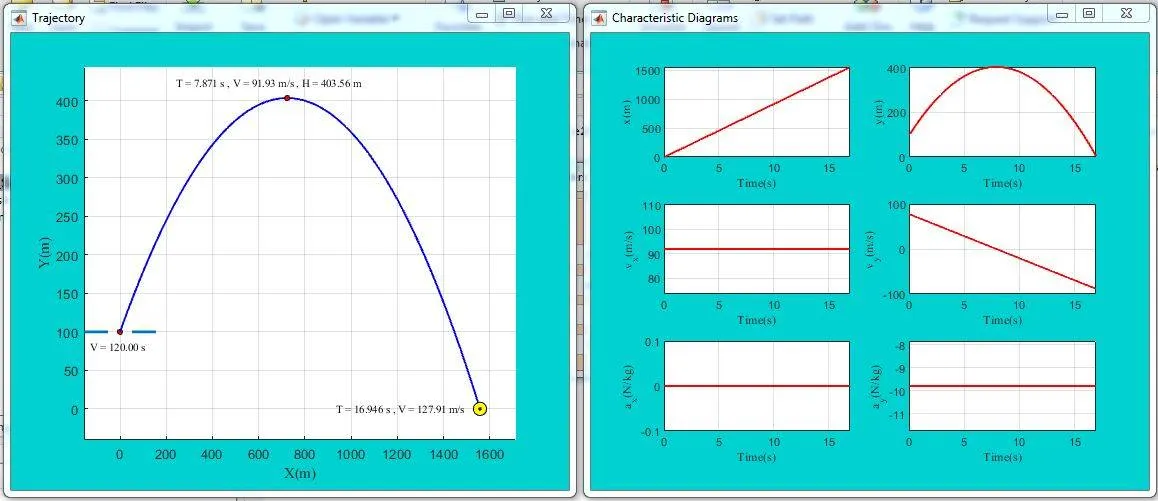
Task: Click the yellow landing marker on the trajectory
Action: tap(480, 408)
